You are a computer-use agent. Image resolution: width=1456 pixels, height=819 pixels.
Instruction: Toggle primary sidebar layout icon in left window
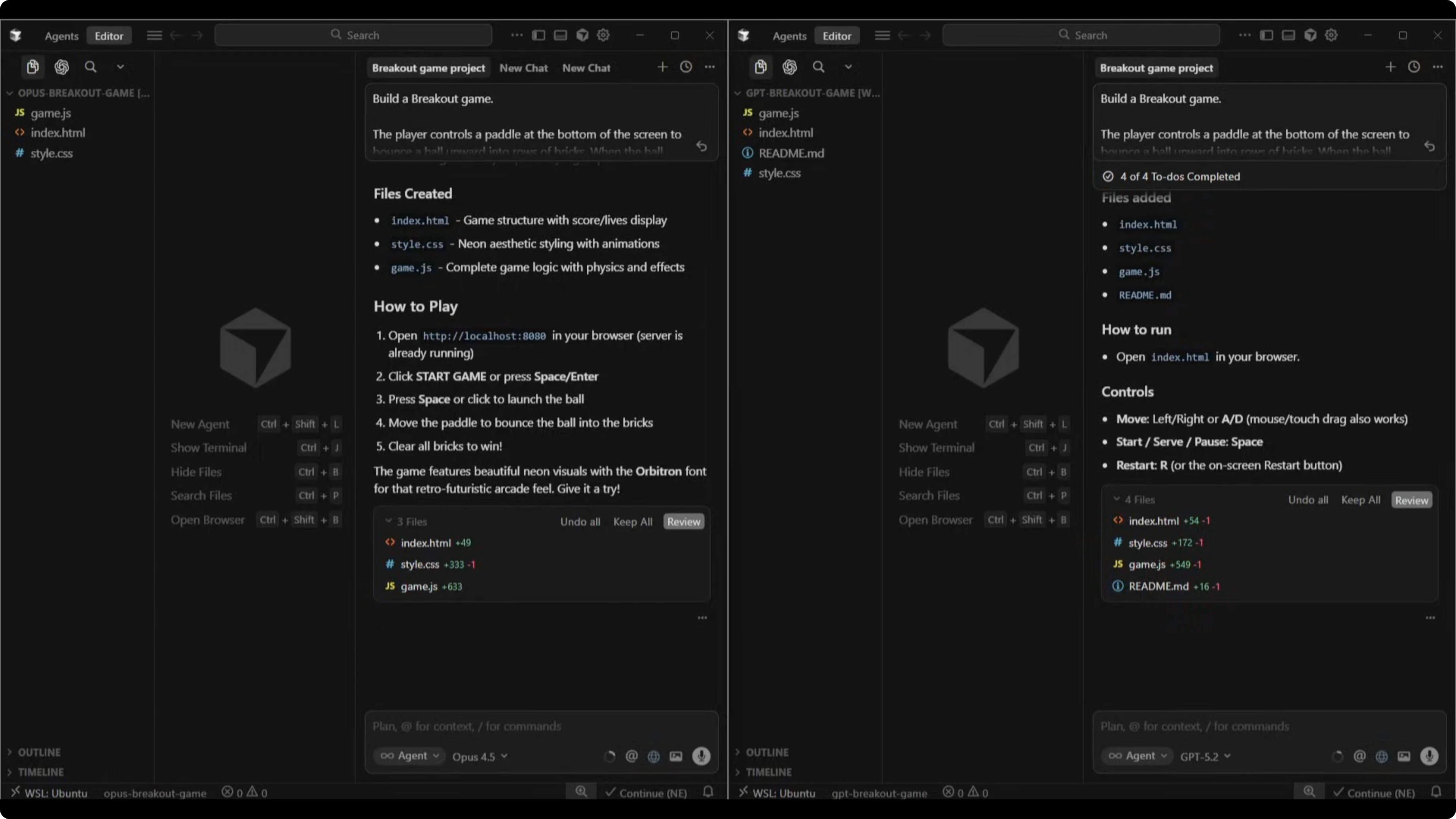pyautogui.click(x=538, y=35)
